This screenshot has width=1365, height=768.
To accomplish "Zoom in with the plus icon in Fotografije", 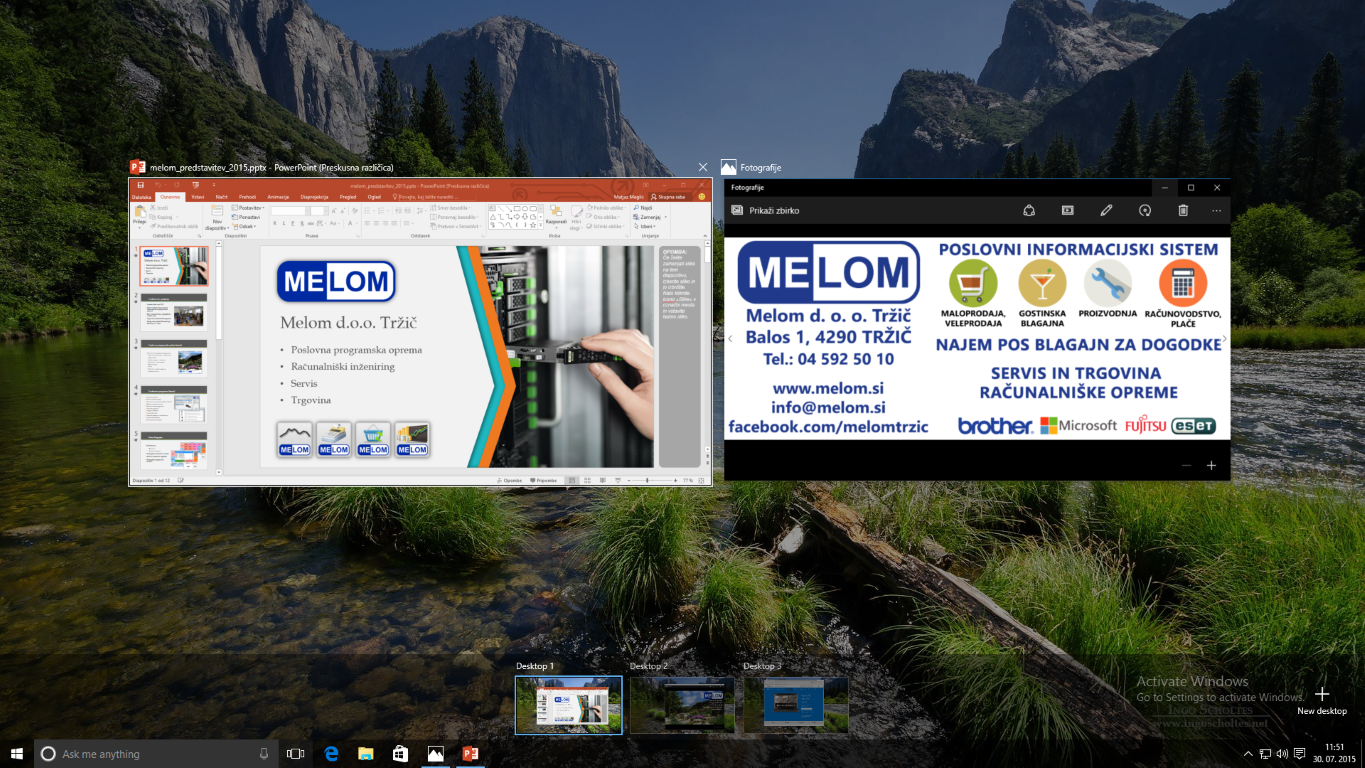I will (1211, 465).
